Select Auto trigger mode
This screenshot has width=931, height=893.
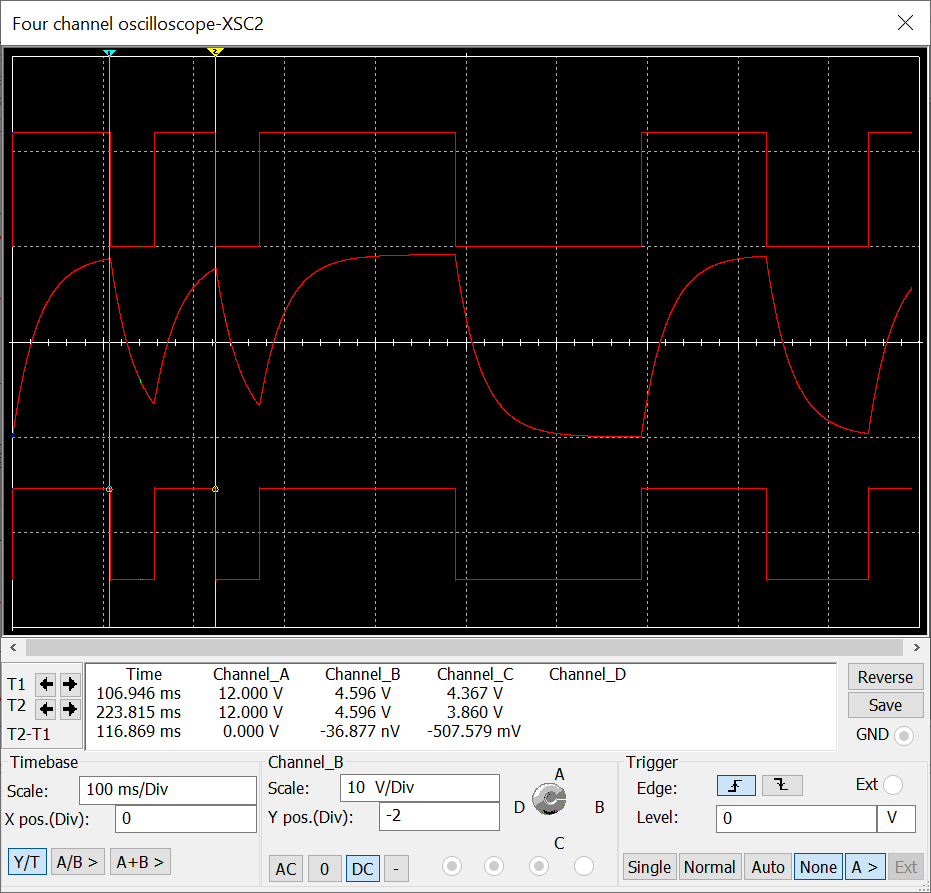coord(768,867)
